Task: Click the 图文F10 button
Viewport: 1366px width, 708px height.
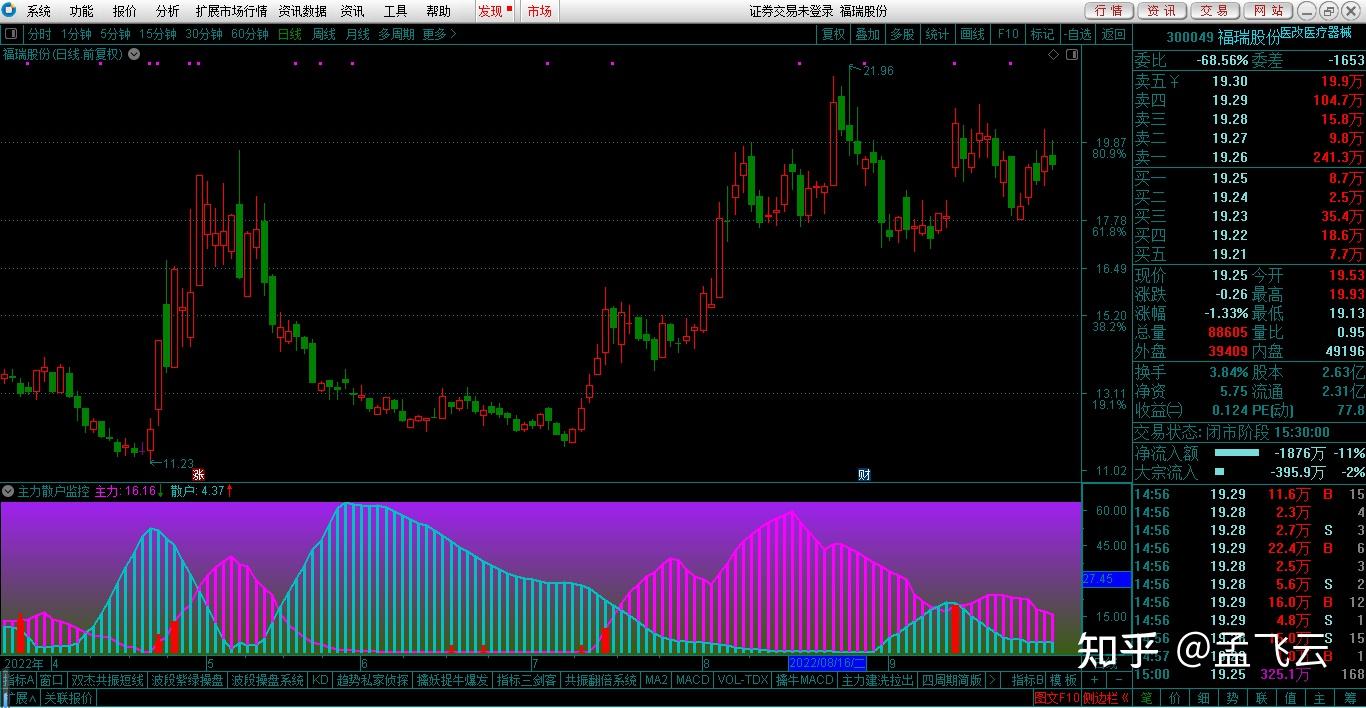Action: tap(1057, 697)
